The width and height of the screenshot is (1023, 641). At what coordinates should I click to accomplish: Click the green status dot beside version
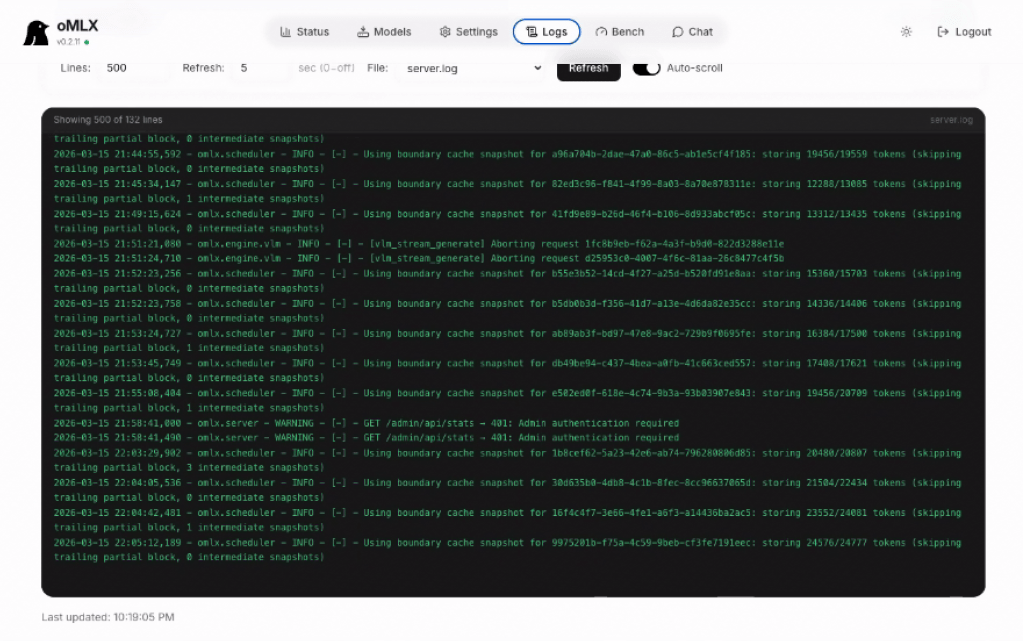(87, 43)
